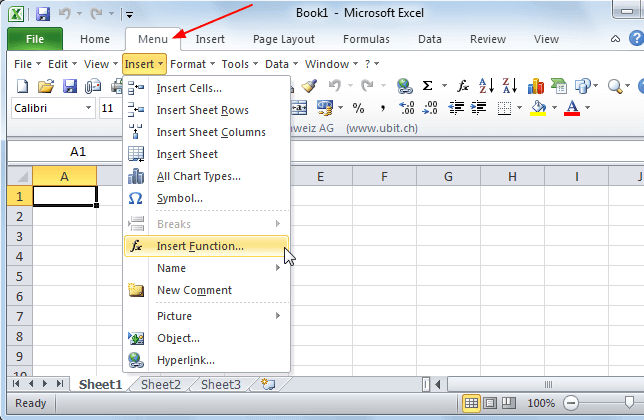Click the PivotTable icon in toolbar
This screenshot has height=420, width=644.
coord(559,86)
